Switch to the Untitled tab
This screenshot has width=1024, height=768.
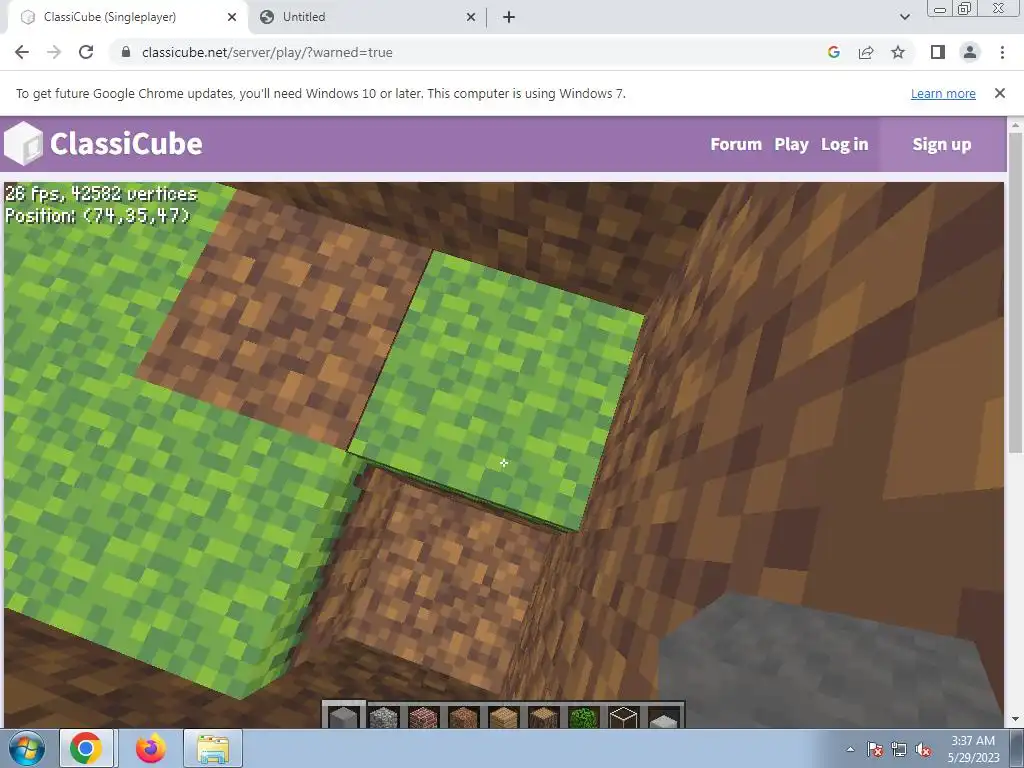pos(367,17)
